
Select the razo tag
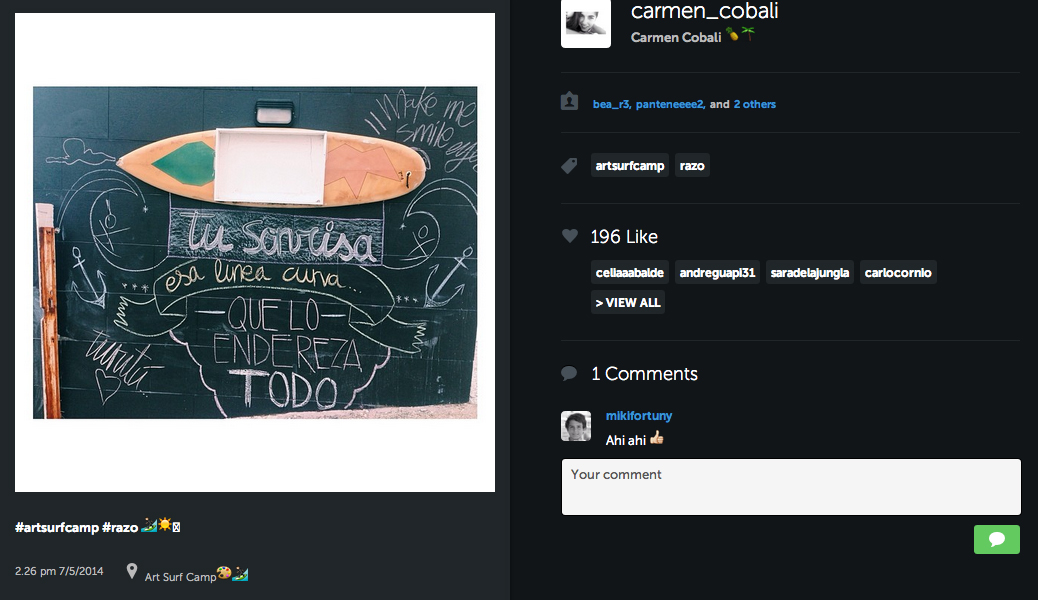pyautogui.click(x=692, y=166)
